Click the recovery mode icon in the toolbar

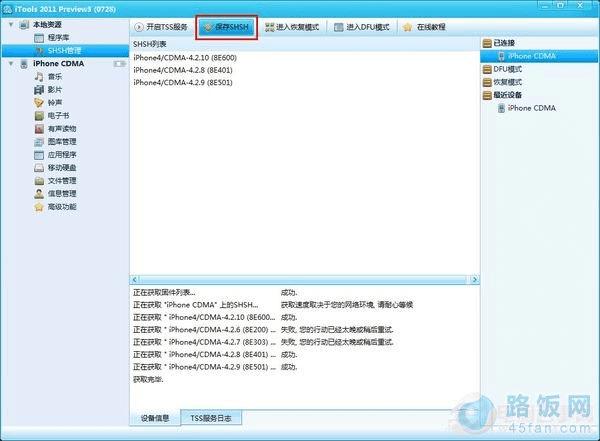(270, 27)
